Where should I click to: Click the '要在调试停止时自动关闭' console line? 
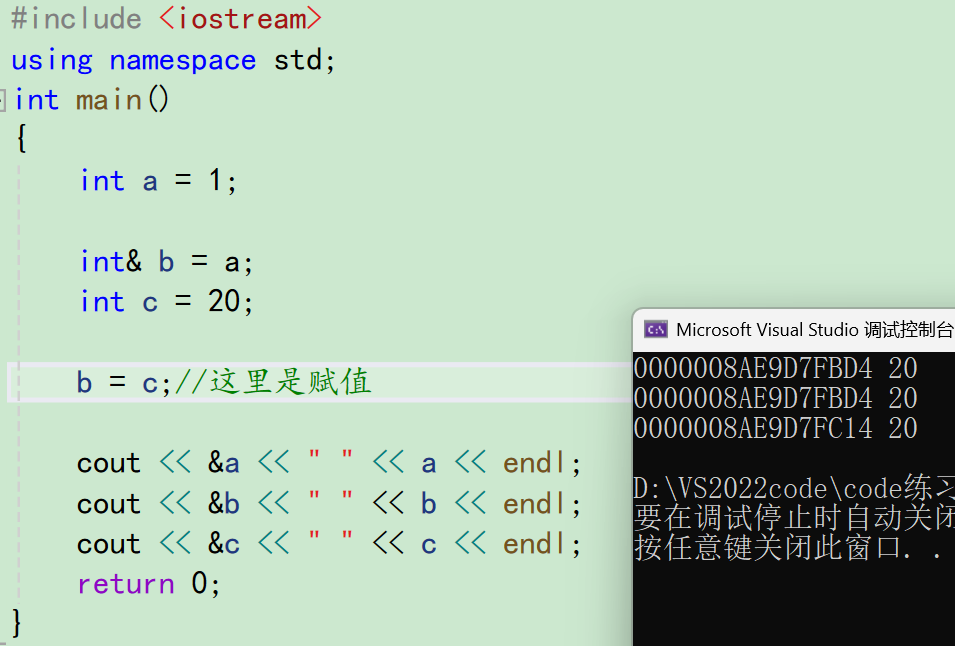tap(794, 518)
